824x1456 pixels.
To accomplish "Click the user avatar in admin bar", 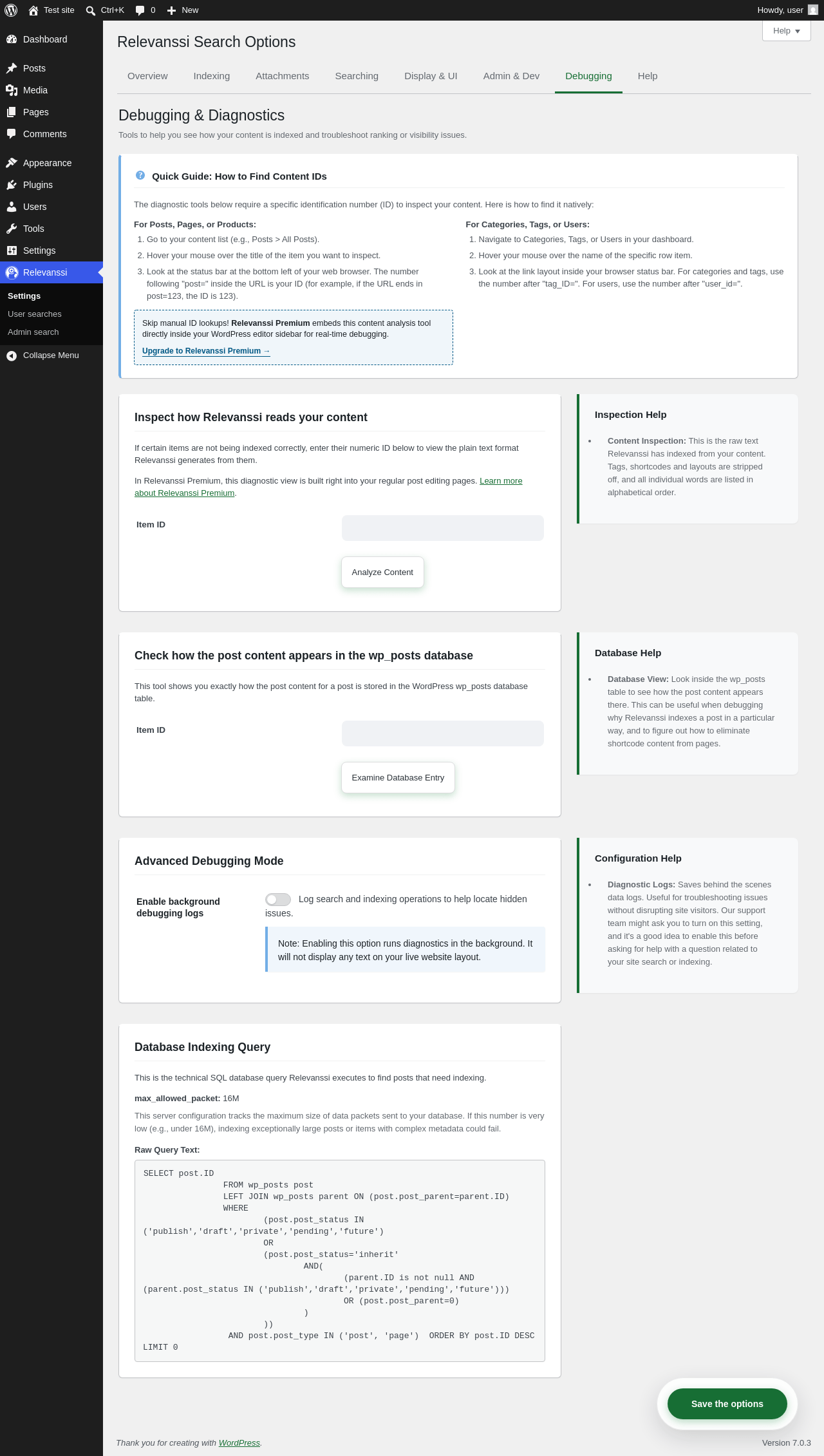I will [813, 10].
